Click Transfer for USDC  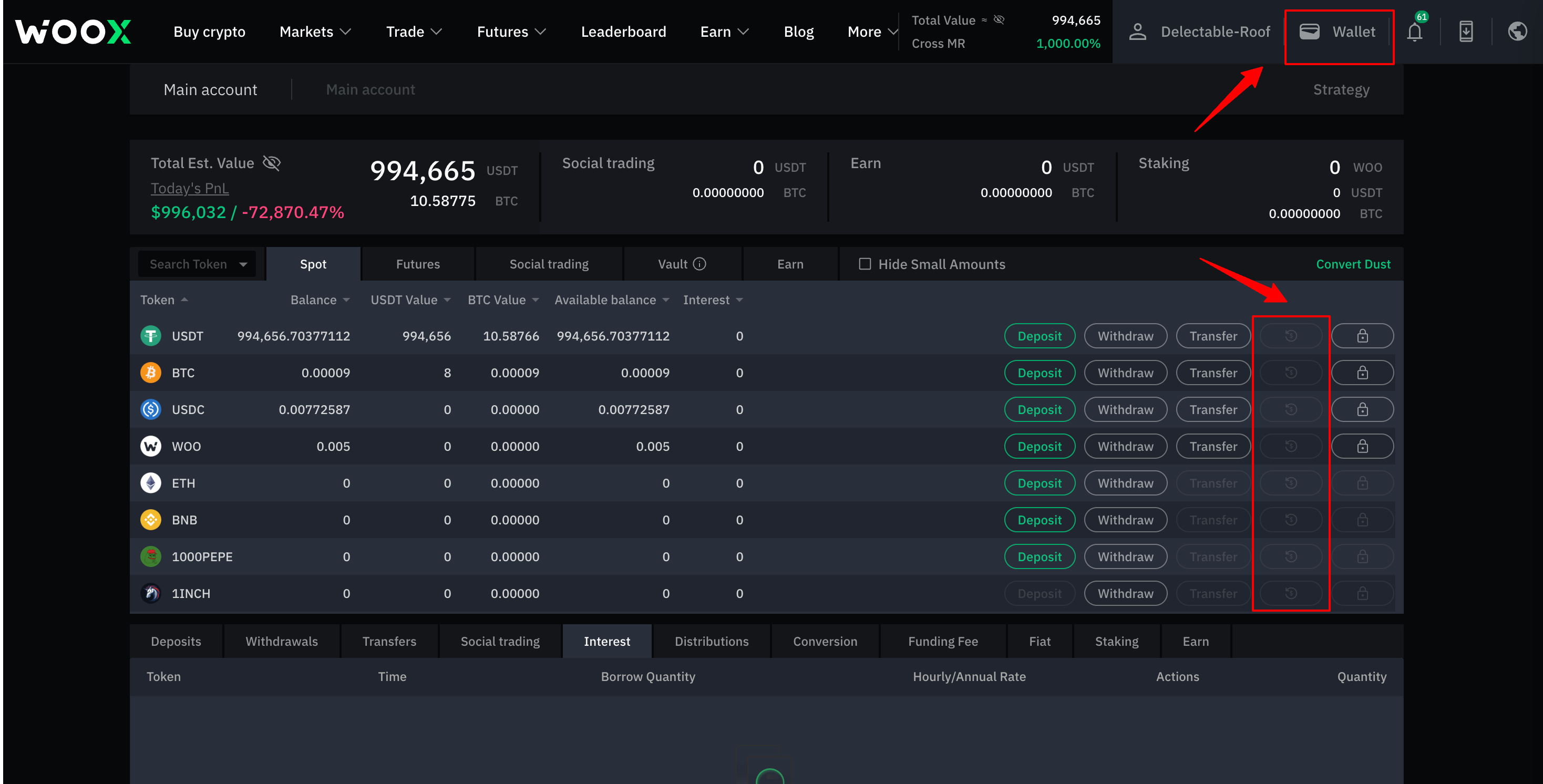coord(1213,410)
